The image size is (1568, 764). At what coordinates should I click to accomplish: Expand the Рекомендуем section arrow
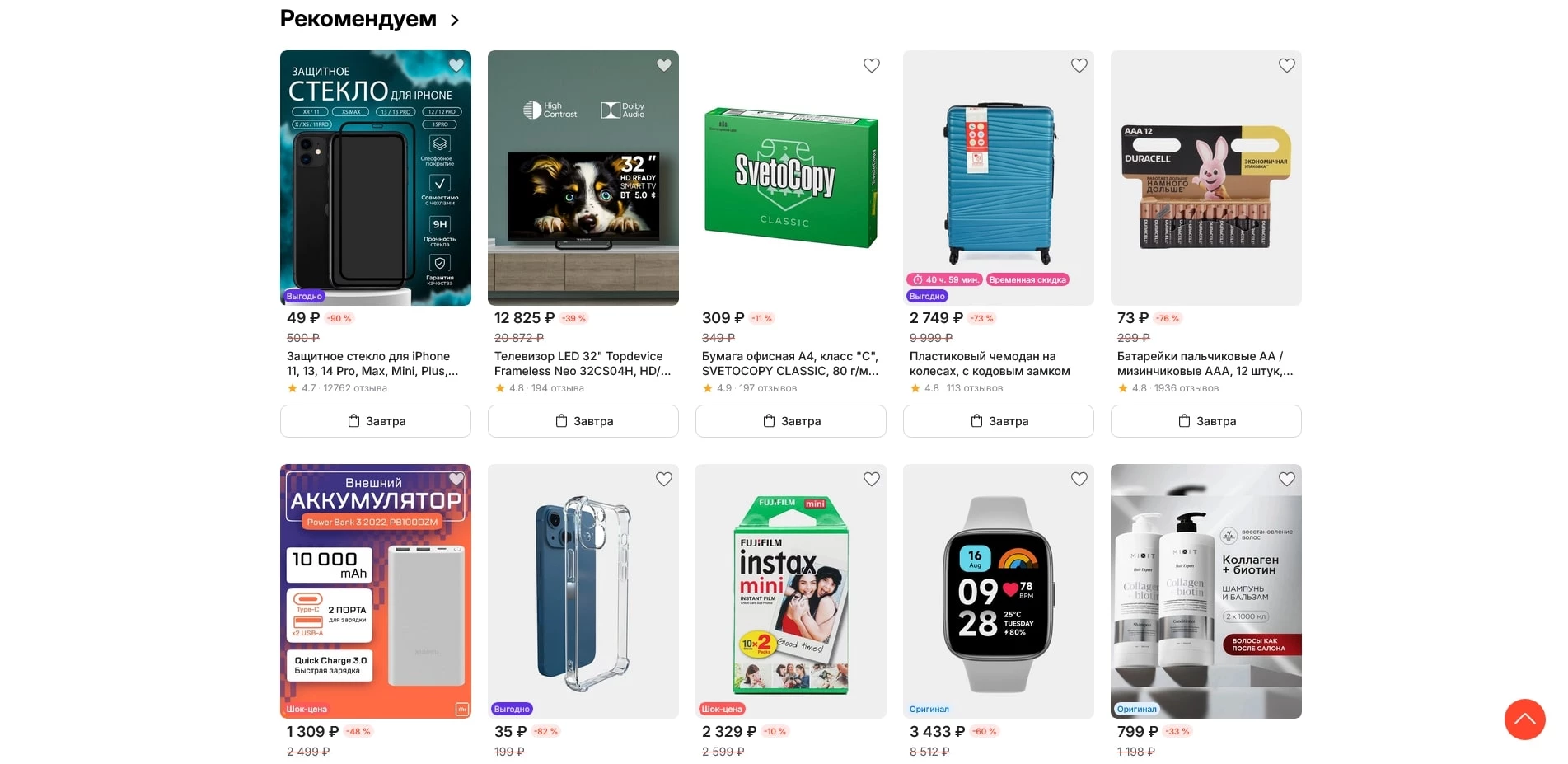455,20
